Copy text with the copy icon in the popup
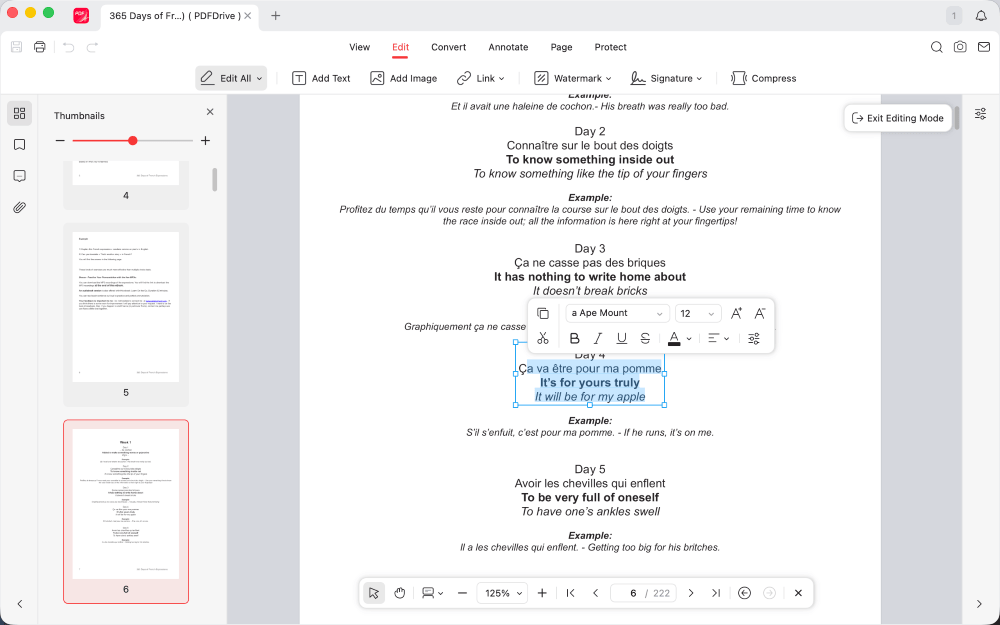 coord(543,313)
